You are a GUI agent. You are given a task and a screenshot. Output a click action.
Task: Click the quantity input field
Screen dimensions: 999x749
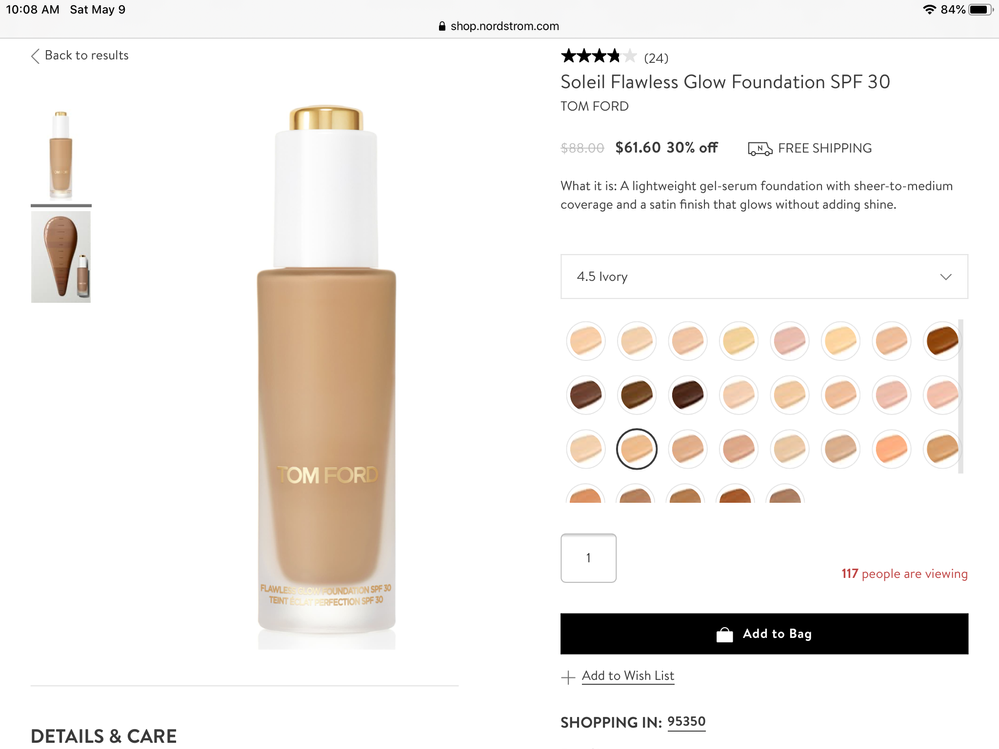tap(588, 558)
